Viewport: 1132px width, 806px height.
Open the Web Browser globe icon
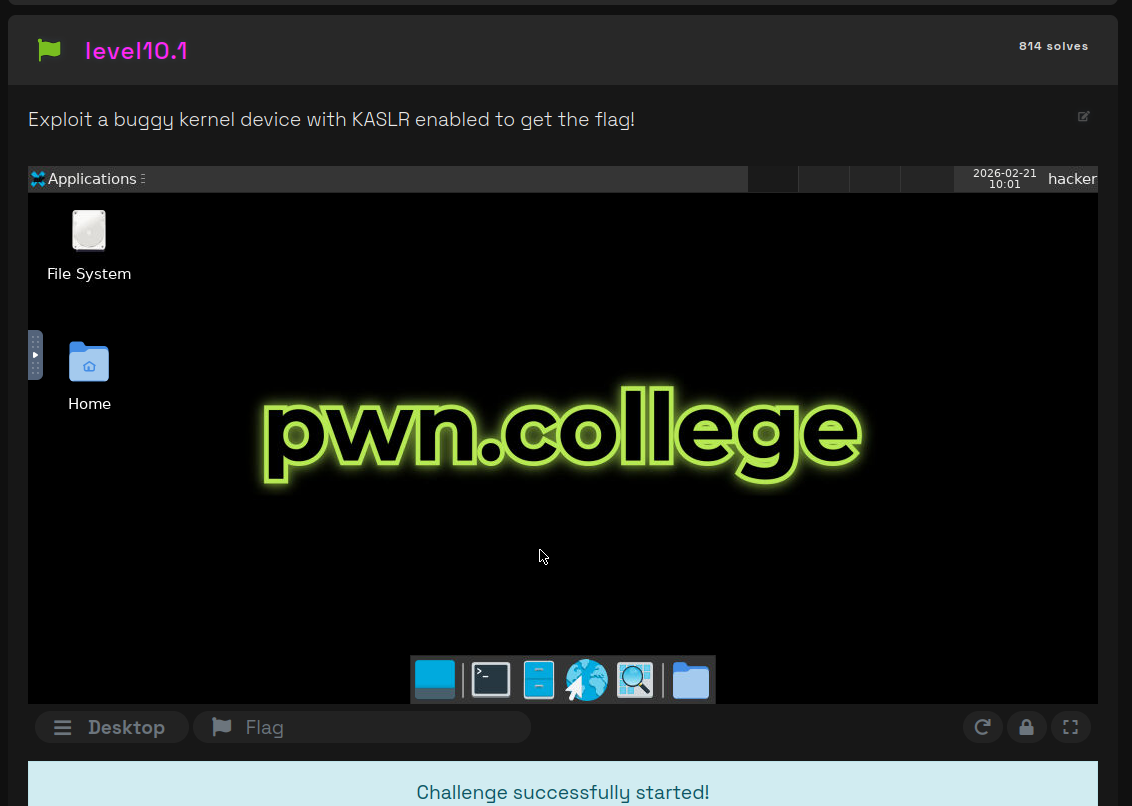click(x=587, y=680)
